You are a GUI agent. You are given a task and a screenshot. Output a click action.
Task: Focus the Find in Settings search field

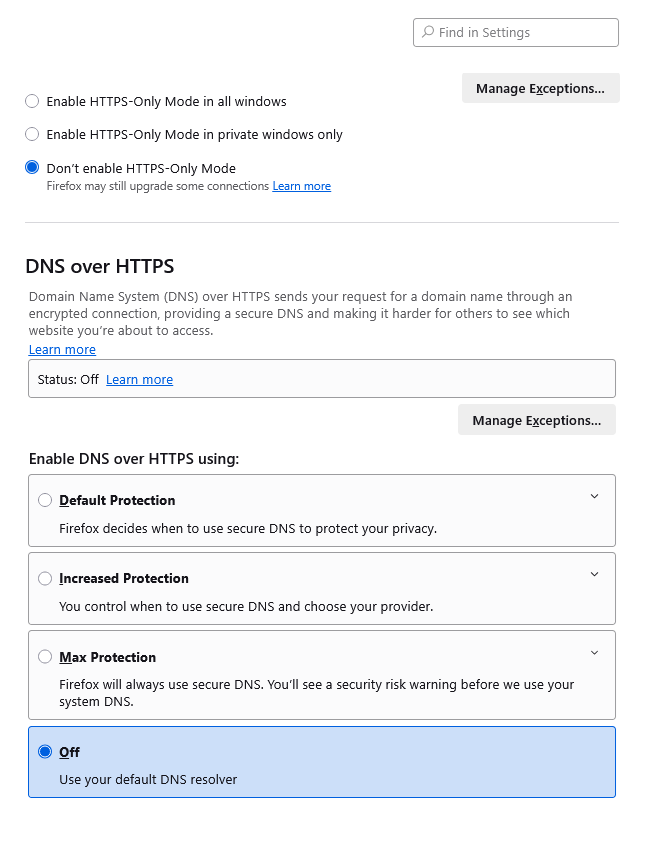pyautogui.click(x=516, y=32)
